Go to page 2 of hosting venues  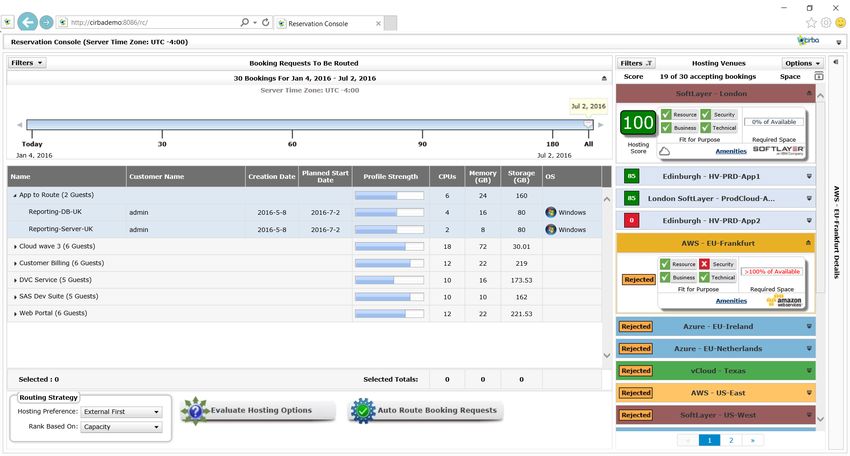pos(731,440)
